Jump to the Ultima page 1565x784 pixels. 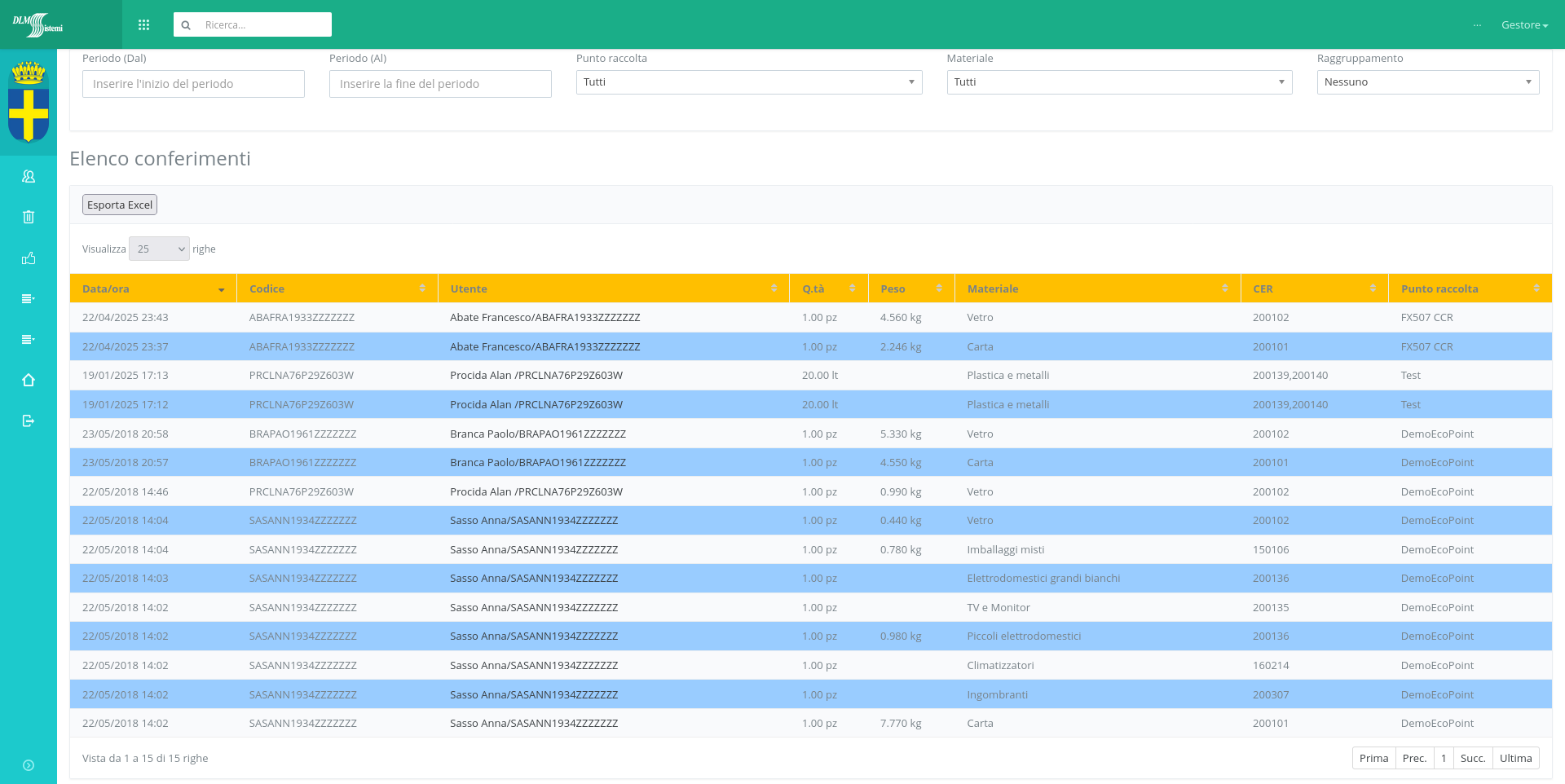[1515, 758]
